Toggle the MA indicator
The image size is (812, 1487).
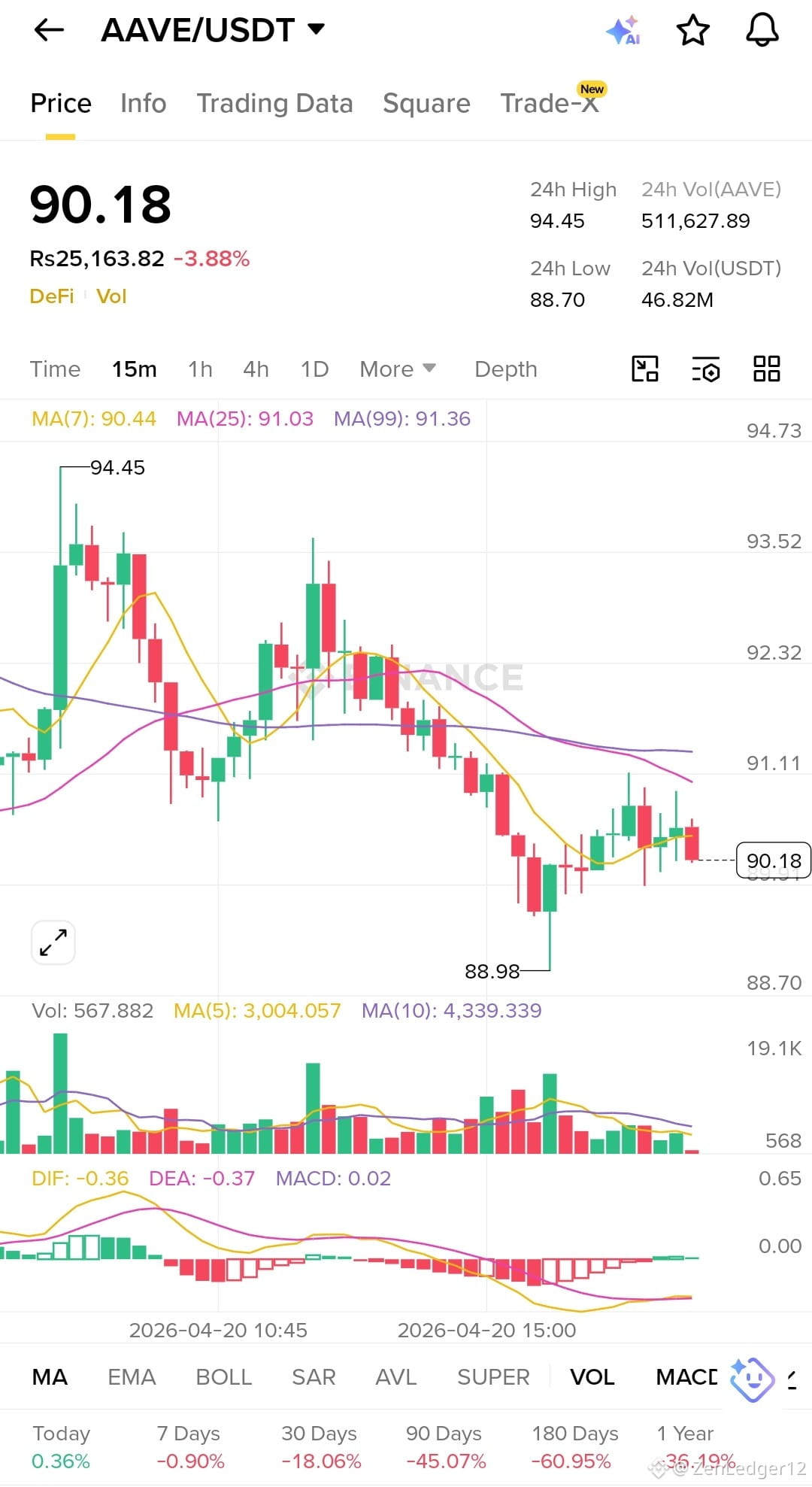click(50, 1376)
